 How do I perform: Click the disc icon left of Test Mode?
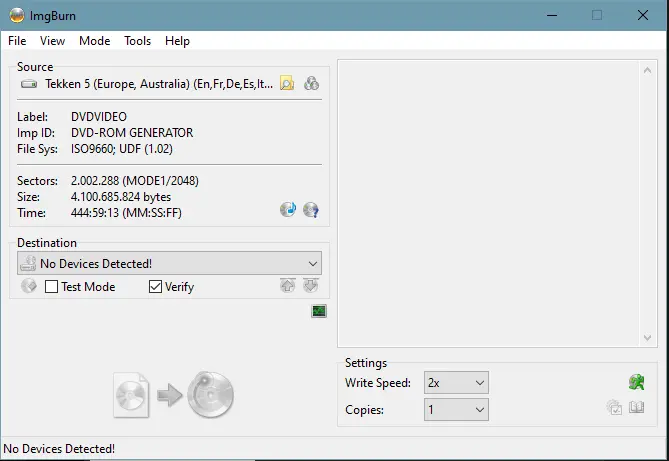[29, 286]
